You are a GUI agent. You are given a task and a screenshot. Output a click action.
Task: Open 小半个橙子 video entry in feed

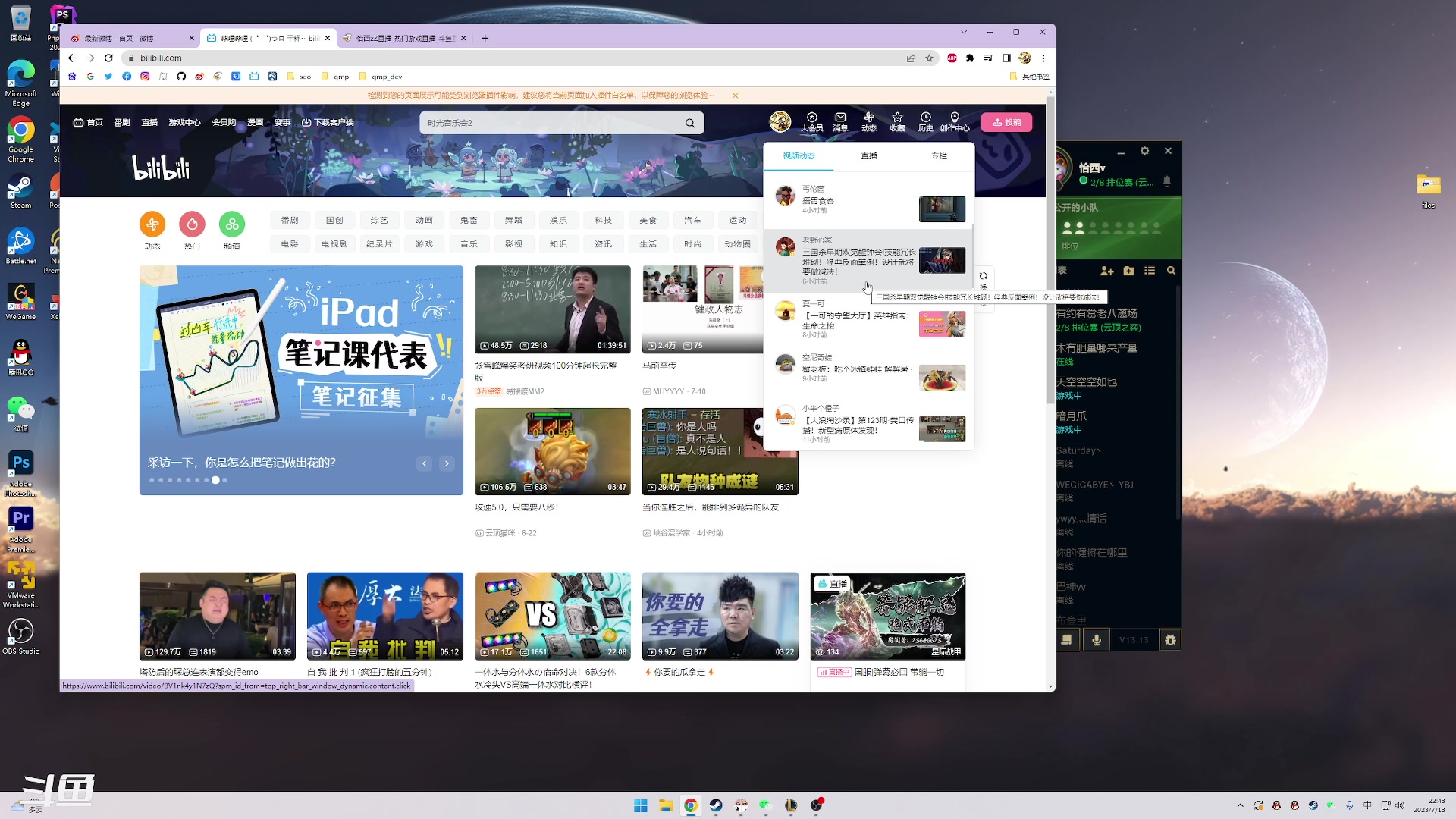coord(868,424)
